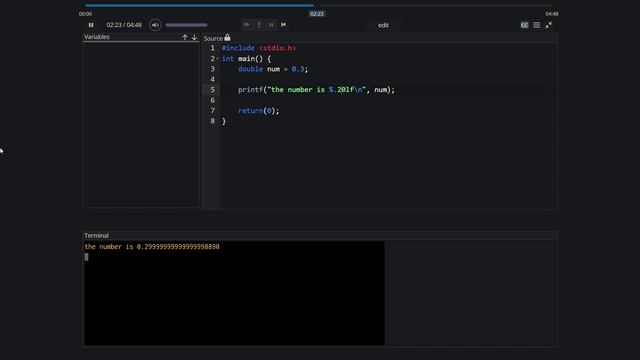
Task: Click line number 1 in gutter
Action: [x=212, y=48]
